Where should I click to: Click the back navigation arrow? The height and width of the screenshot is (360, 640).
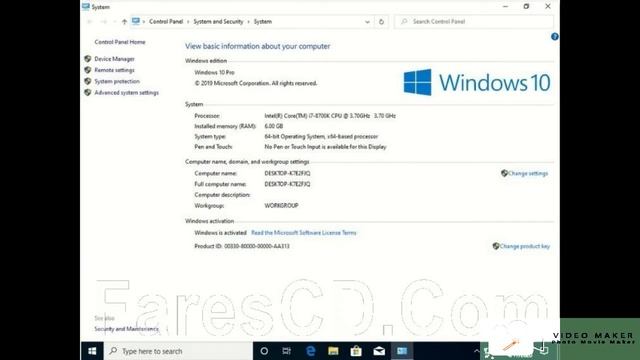(90, 22)
